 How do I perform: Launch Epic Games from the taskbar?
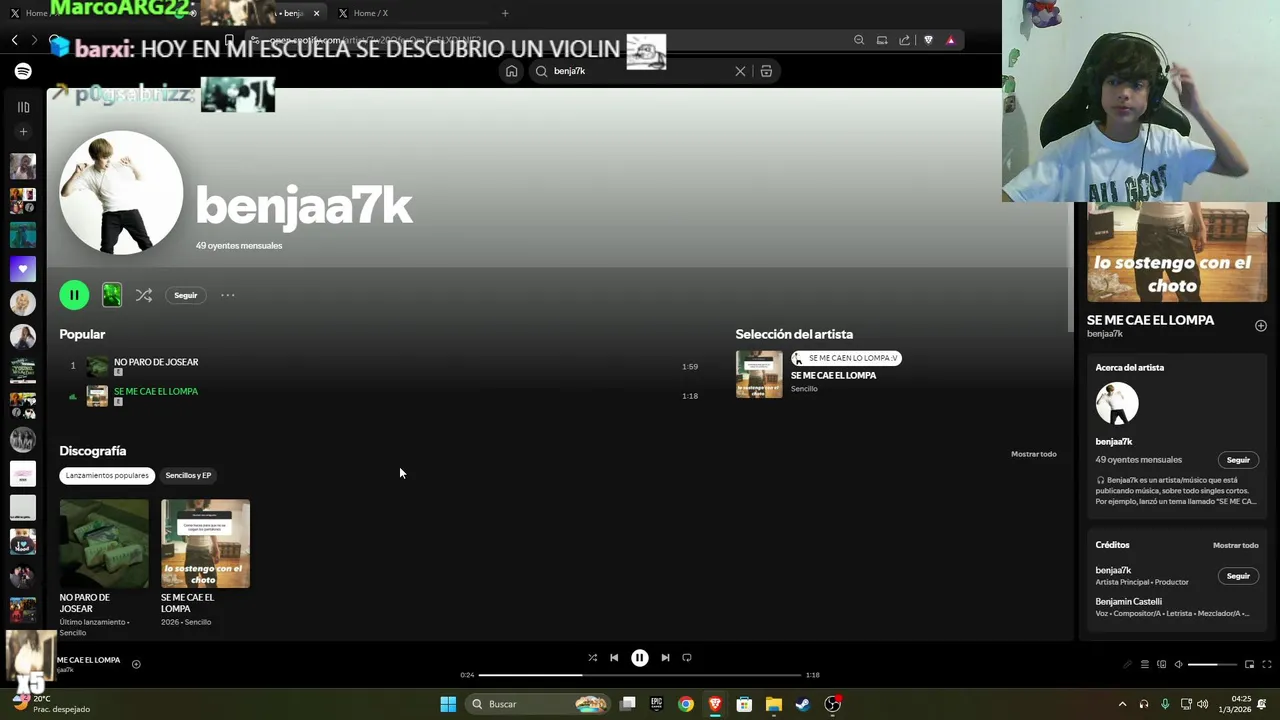pyautogui.click(x=656, y=704)
